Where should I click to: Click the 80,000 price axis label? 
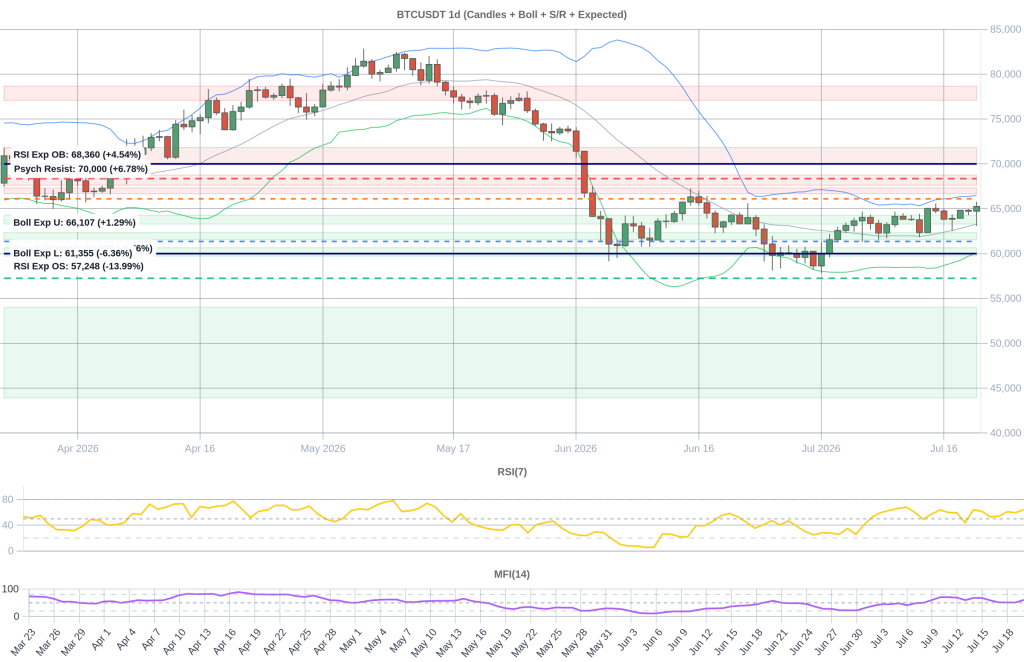pos(1005,74)
